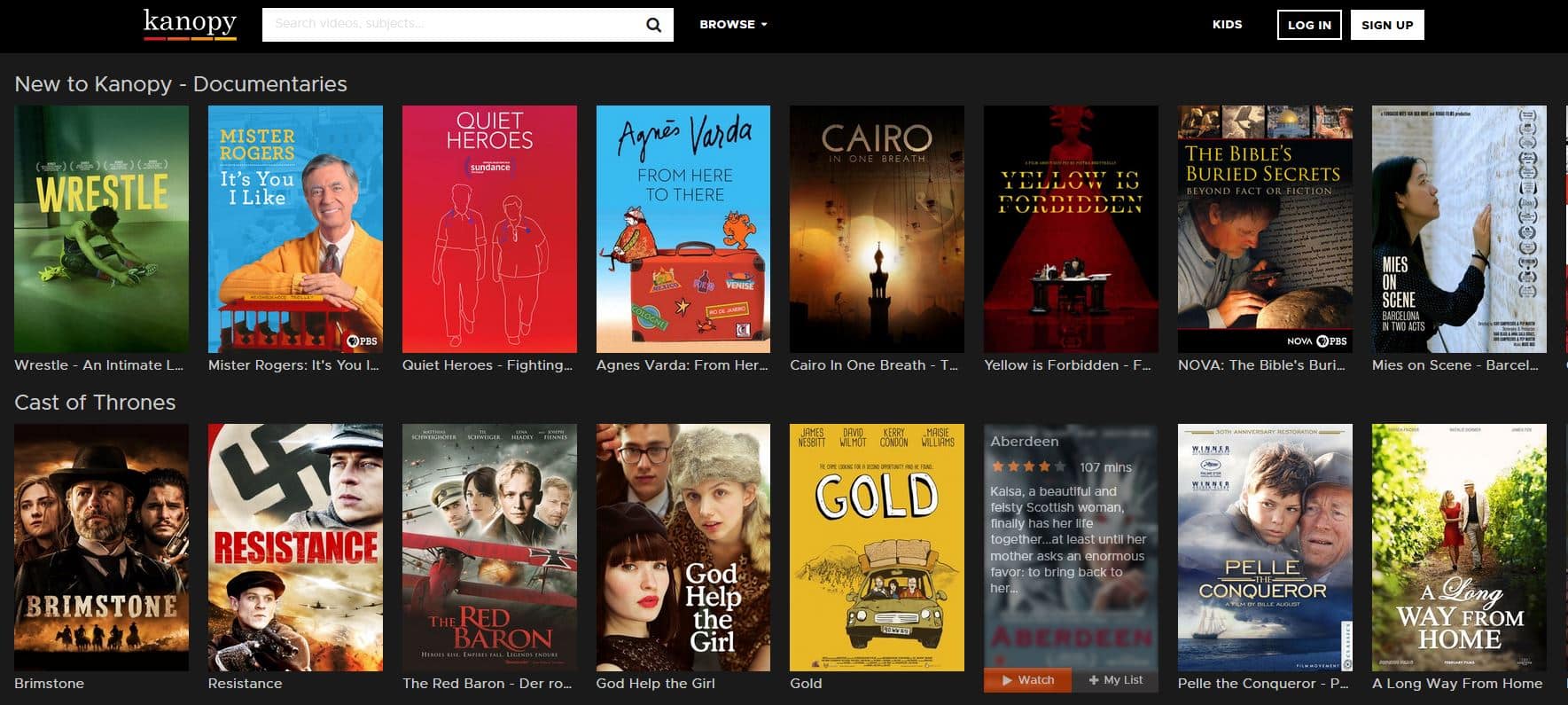Click the 'Quiet Heroes - Fighting...' title

point(488,364)
